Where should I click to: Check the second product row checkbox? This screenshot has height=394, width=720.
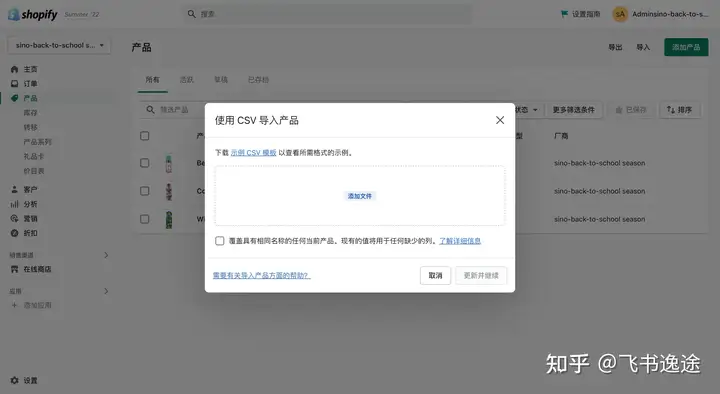click(x=145, y=191)
